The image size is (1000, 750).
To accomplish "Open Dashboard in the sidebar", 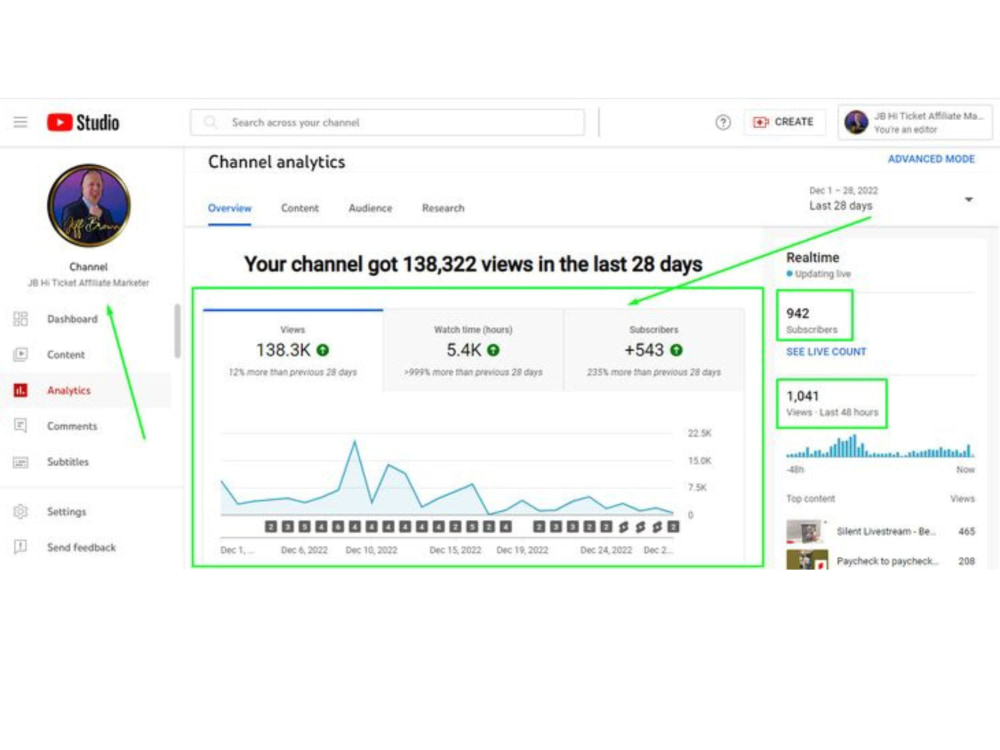I will coord(72,319).
